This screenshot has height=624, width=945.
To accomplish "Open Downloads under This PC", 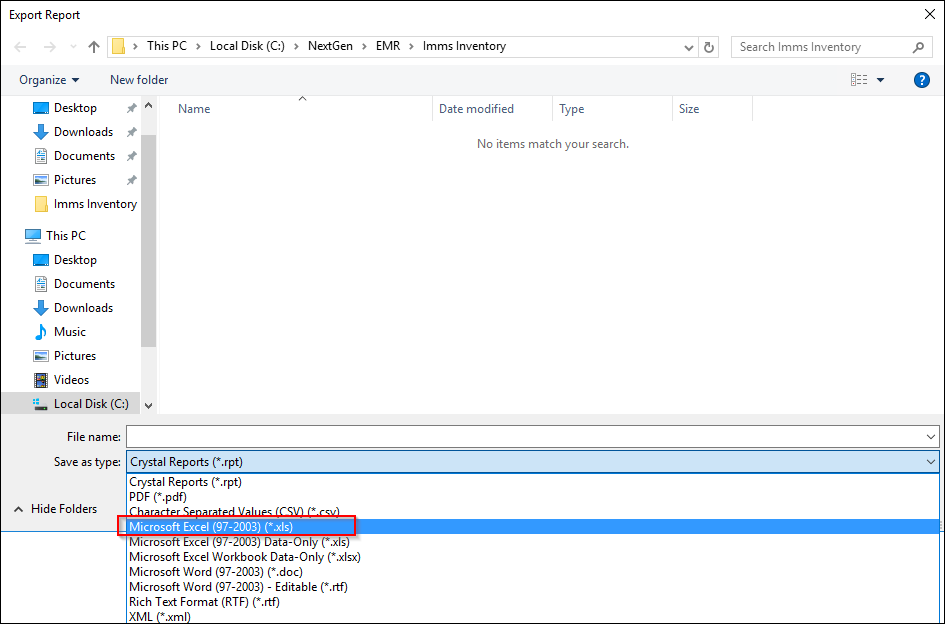I will tap(83, 308).
